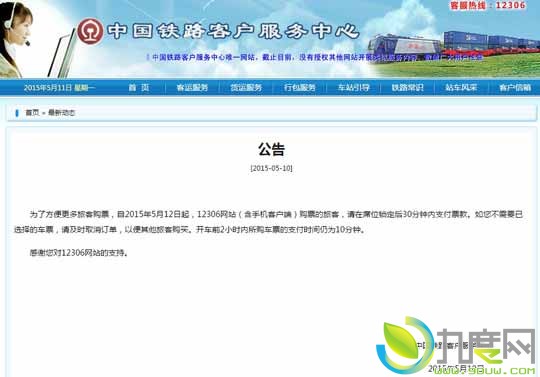Click the customer service agent photo

[x=17, y=39]
